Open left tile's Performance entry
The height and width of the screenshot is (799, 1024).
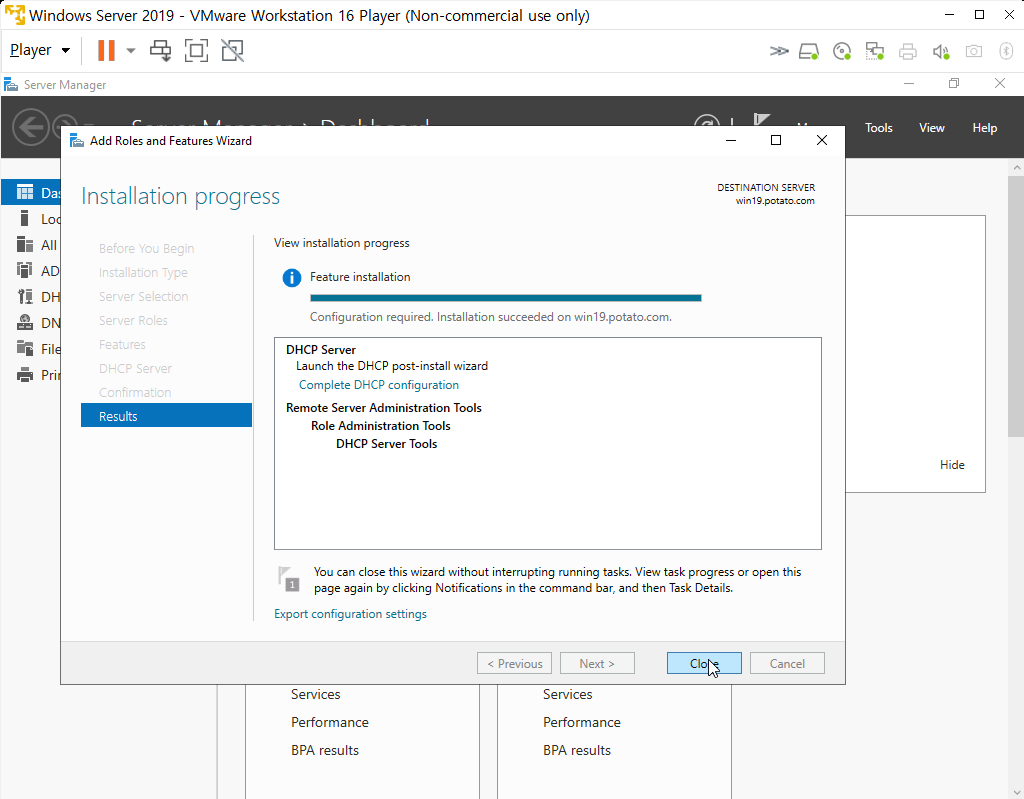click(x=330, y=722)
